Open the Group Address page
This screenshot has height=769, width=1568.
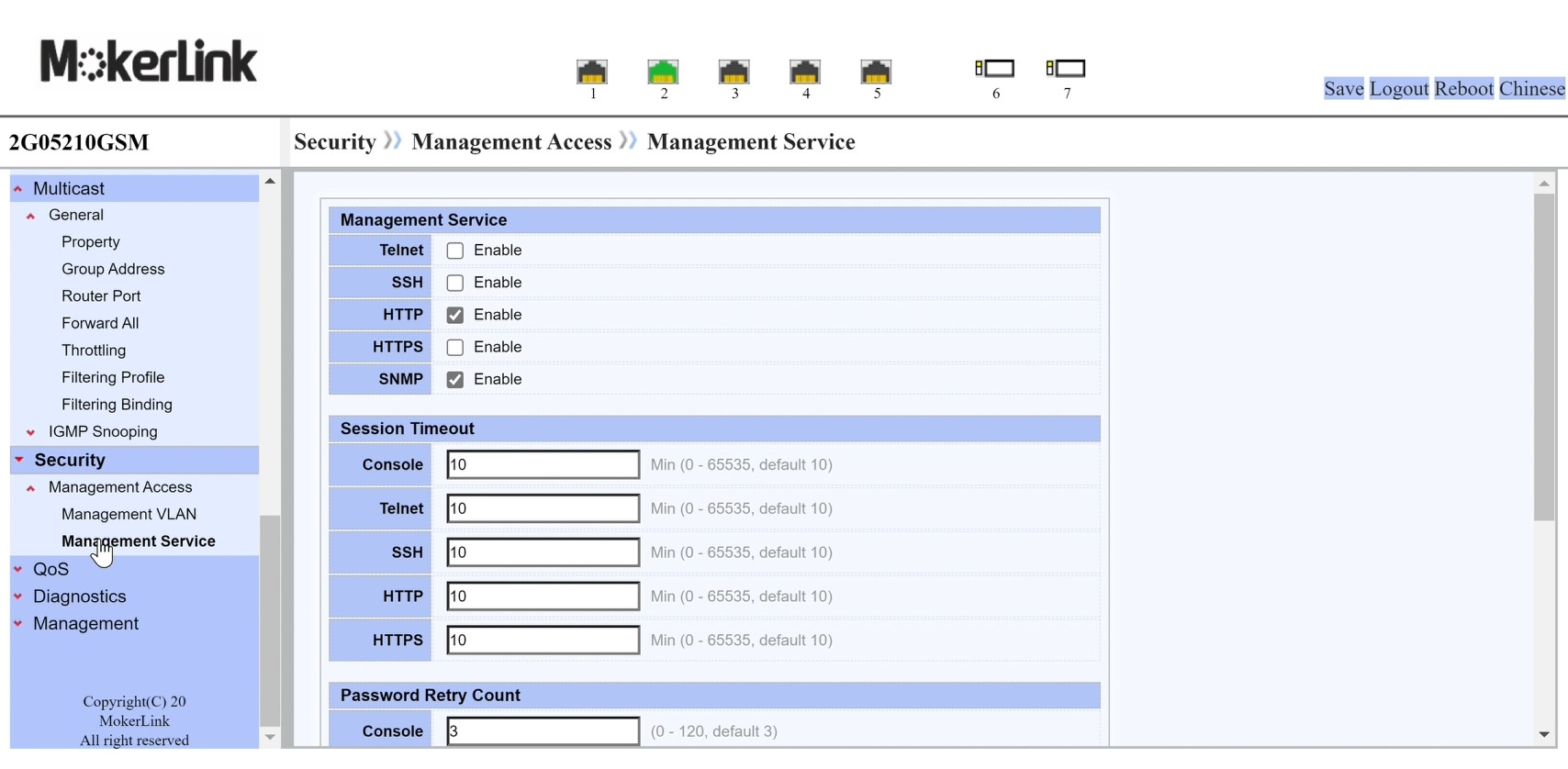click(x=113, y=269)
